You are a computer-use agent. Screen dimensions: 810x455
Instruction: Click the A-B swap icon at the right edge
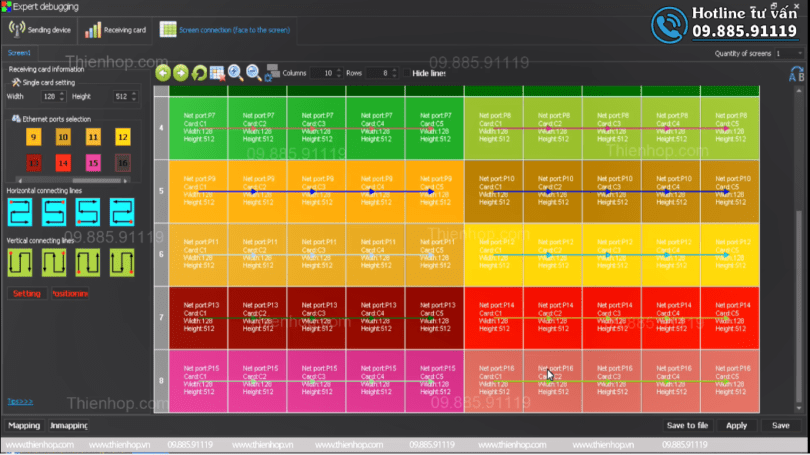point(796,74)
